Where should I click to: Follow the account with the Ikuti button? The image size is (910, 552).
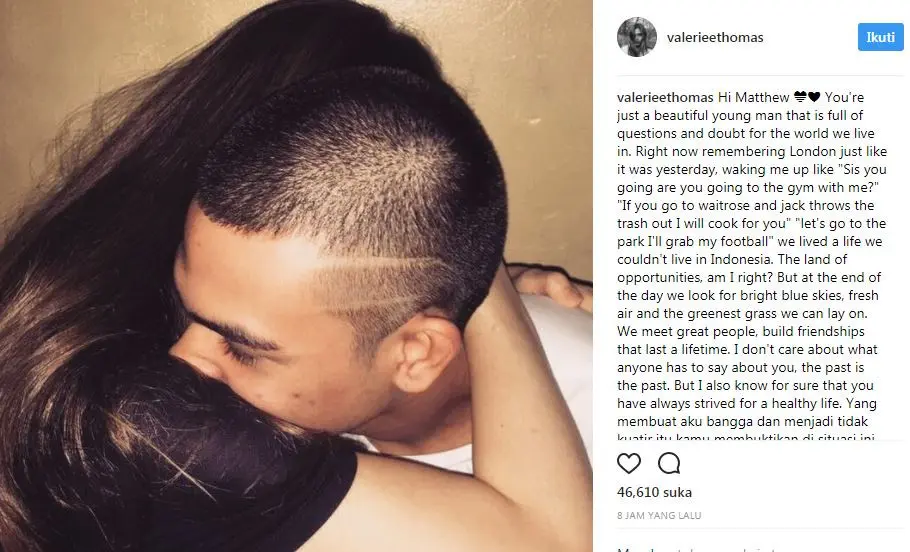[880, 37]
